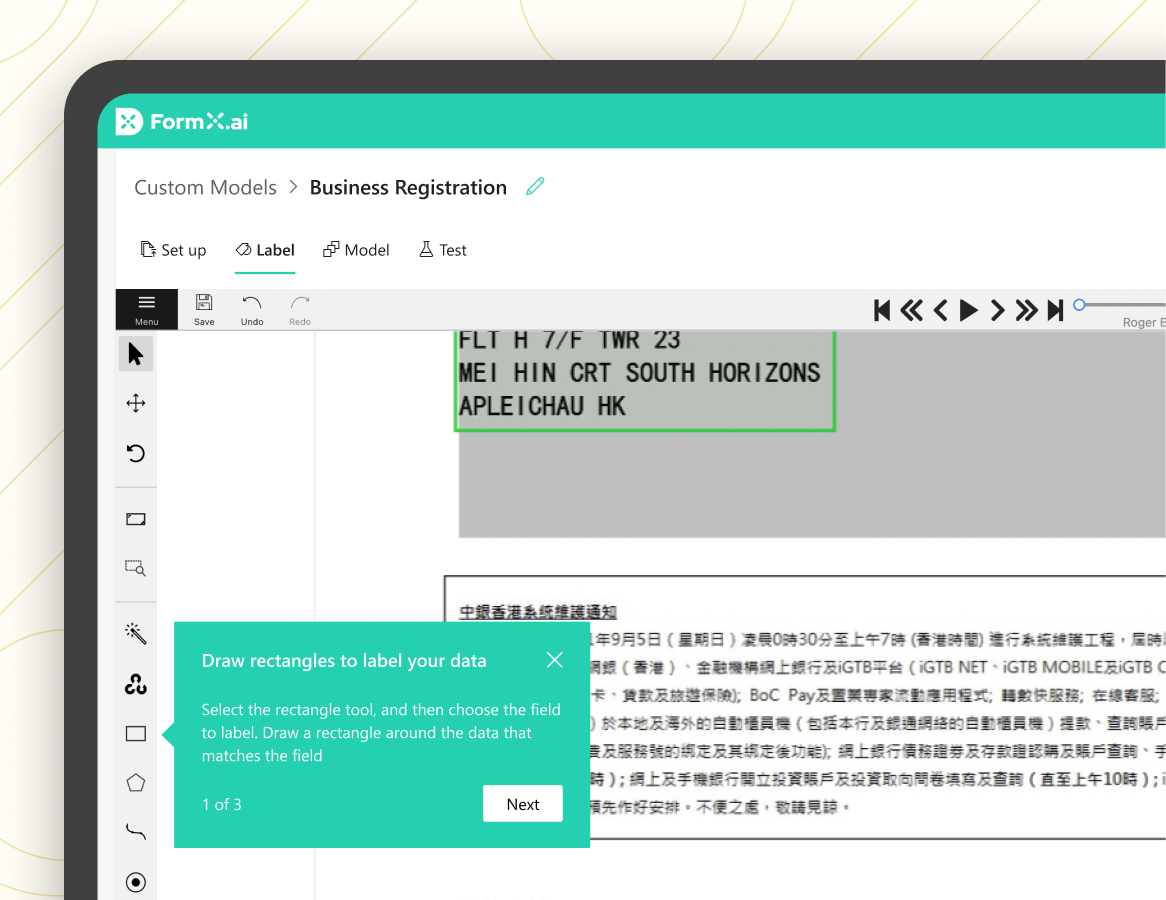Redo the last undone action
Viewport: 1166px width, 900px height.
(x=300, y=309)
